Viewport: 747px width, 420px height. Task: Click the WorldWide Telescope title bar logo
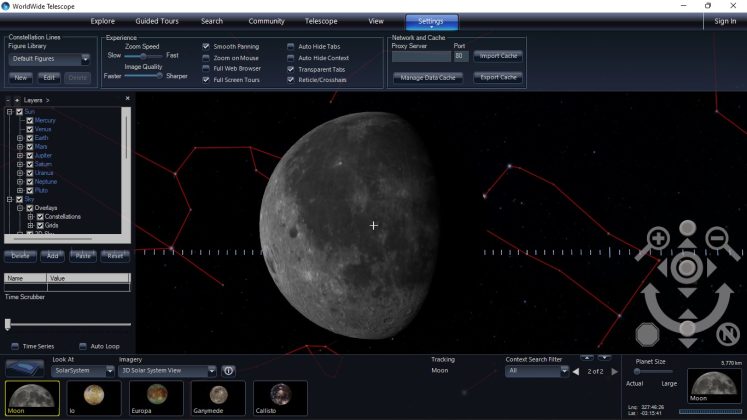point(6,6)
